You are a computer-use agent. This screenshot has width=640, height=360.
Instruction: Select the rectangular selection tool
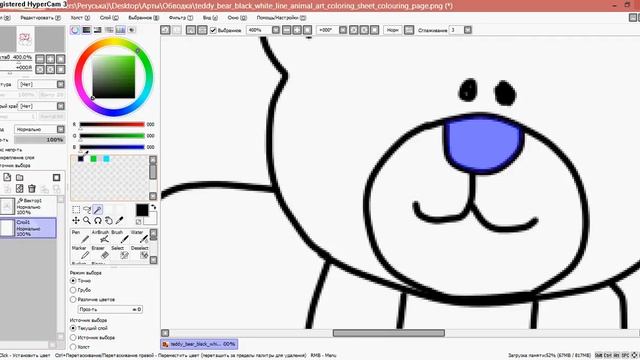(76, 210)
